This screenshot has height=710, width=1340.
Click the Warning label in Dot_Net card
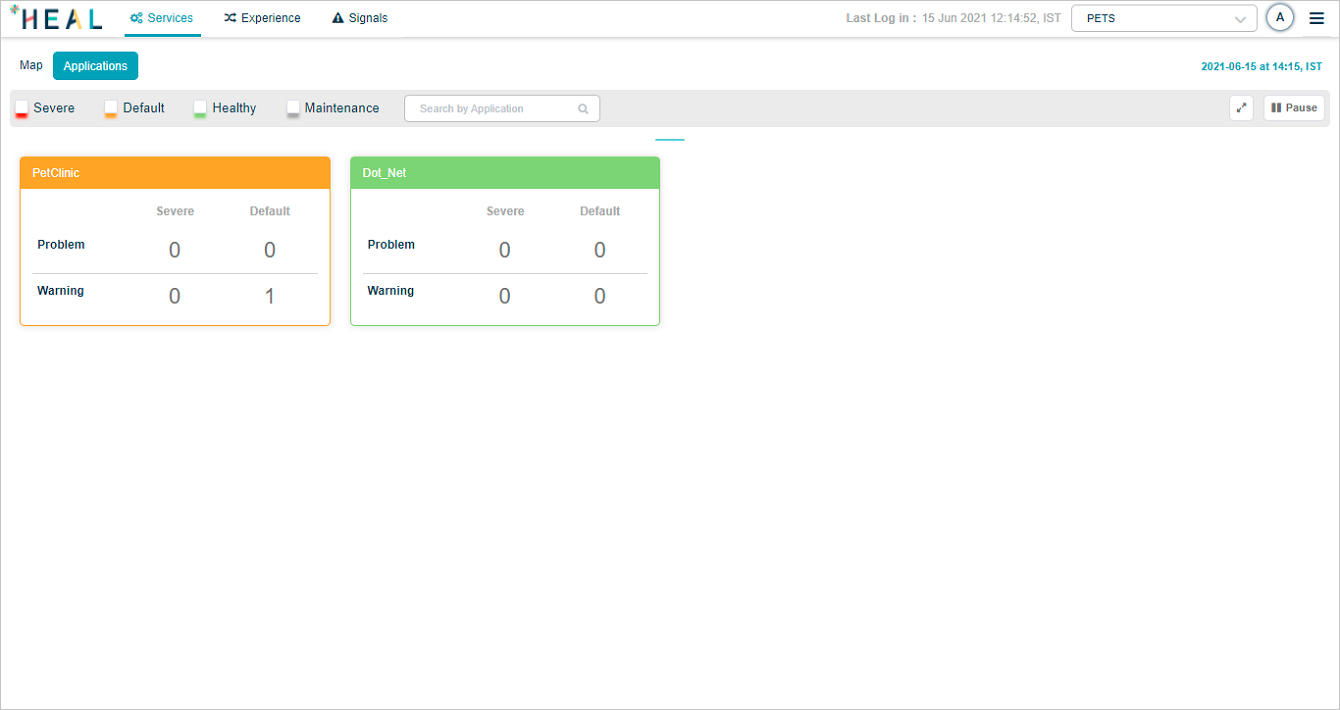tap(391, 291)
